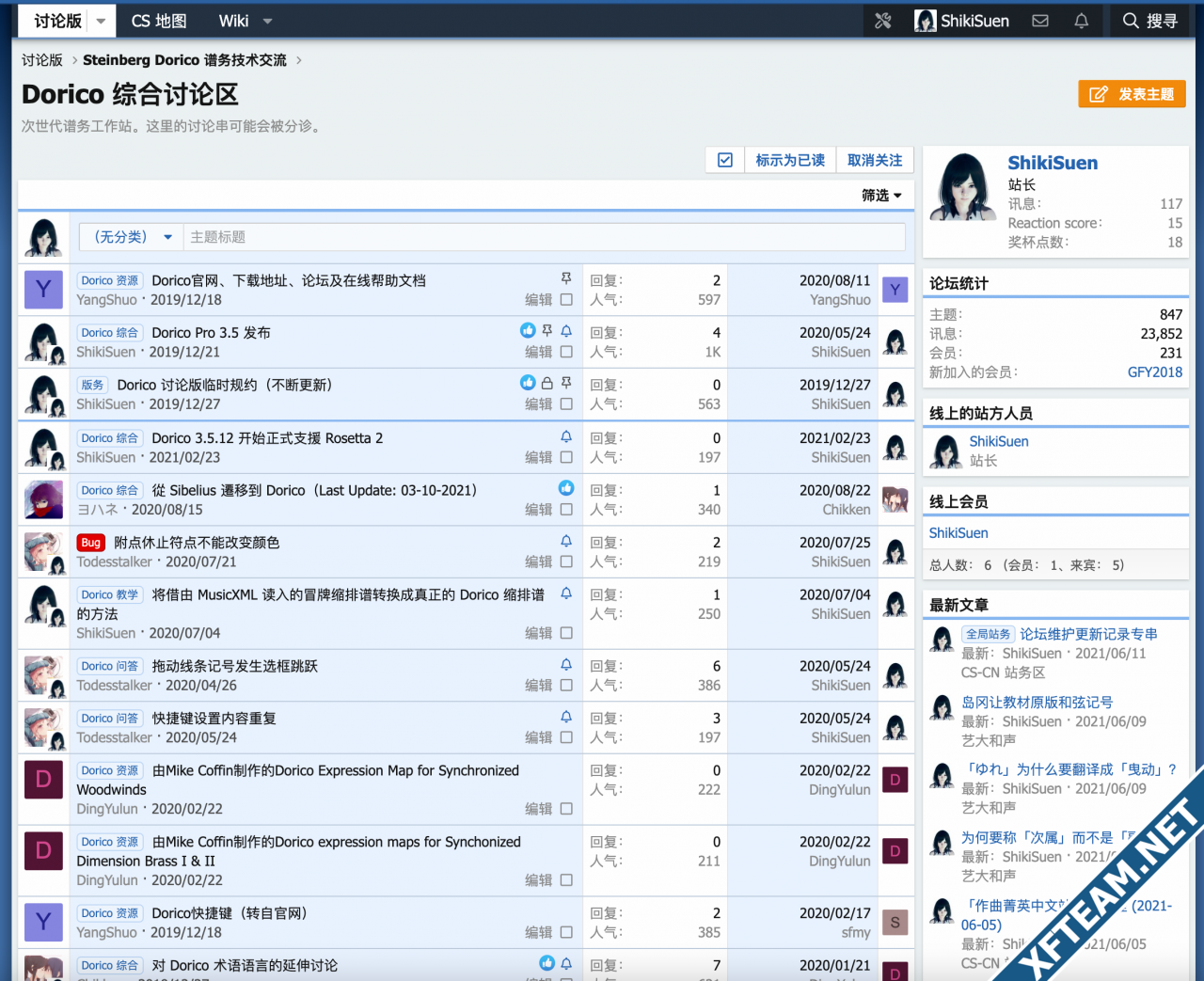Tick the checkbox for Rosetta 2 thread
Viewport: 1204px width, 981px height.
click(x=566, y=457)
